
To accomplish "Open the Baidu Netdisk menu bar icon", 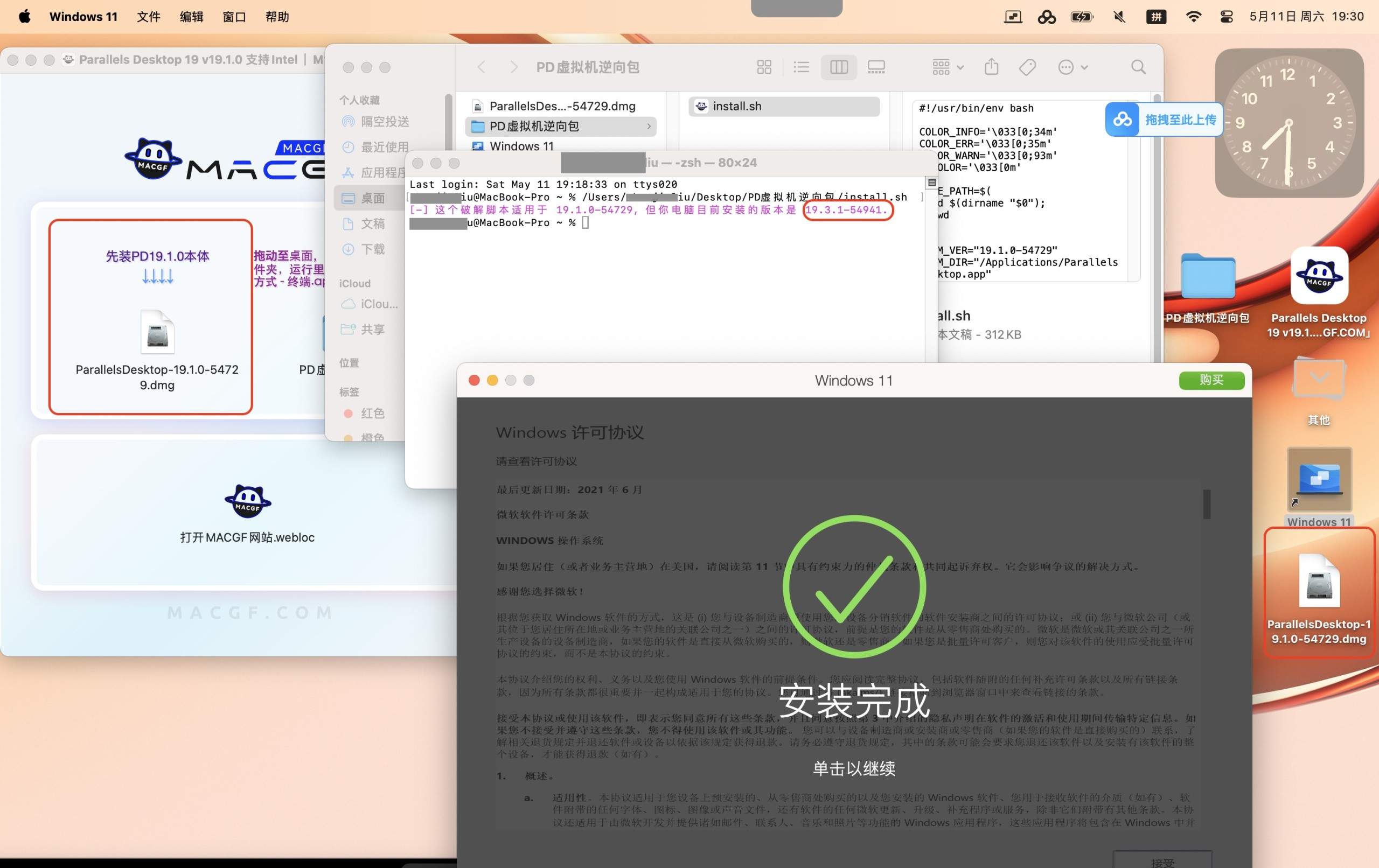I will click(1046, 17).
